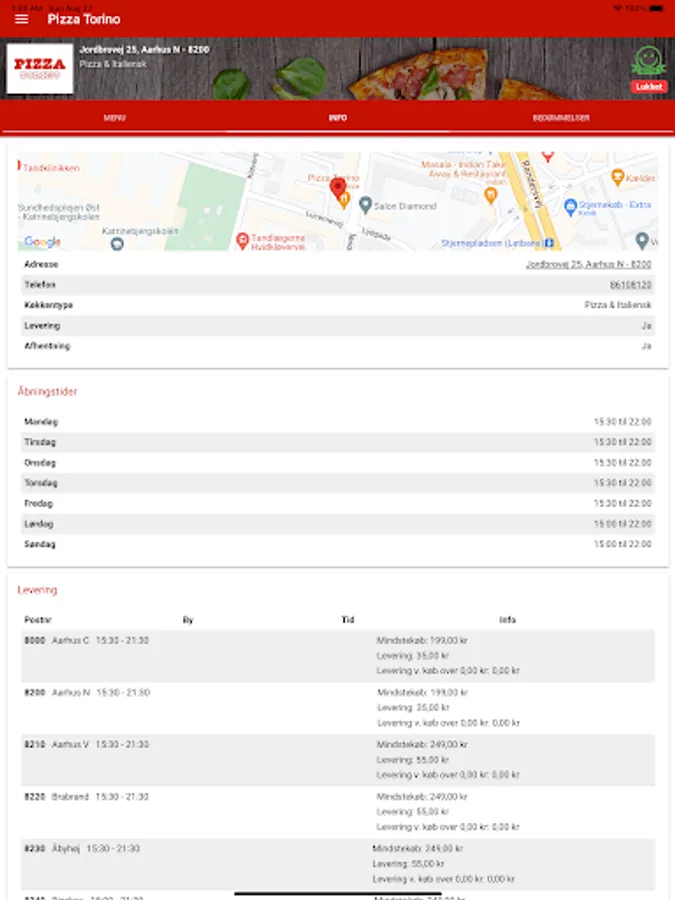This screenshot has width=675, height=900.
Task: Switch to the MENU tab
Action: [x=114, y=118]
